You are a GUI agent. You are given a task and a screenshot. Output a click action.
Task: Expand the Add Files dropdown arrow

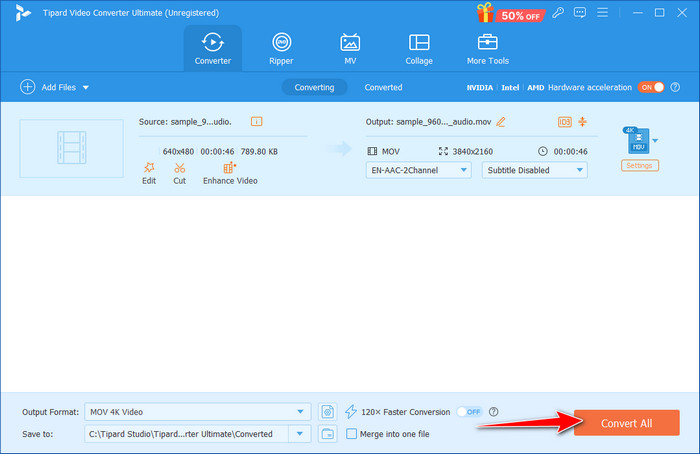(x=86, y=87)
